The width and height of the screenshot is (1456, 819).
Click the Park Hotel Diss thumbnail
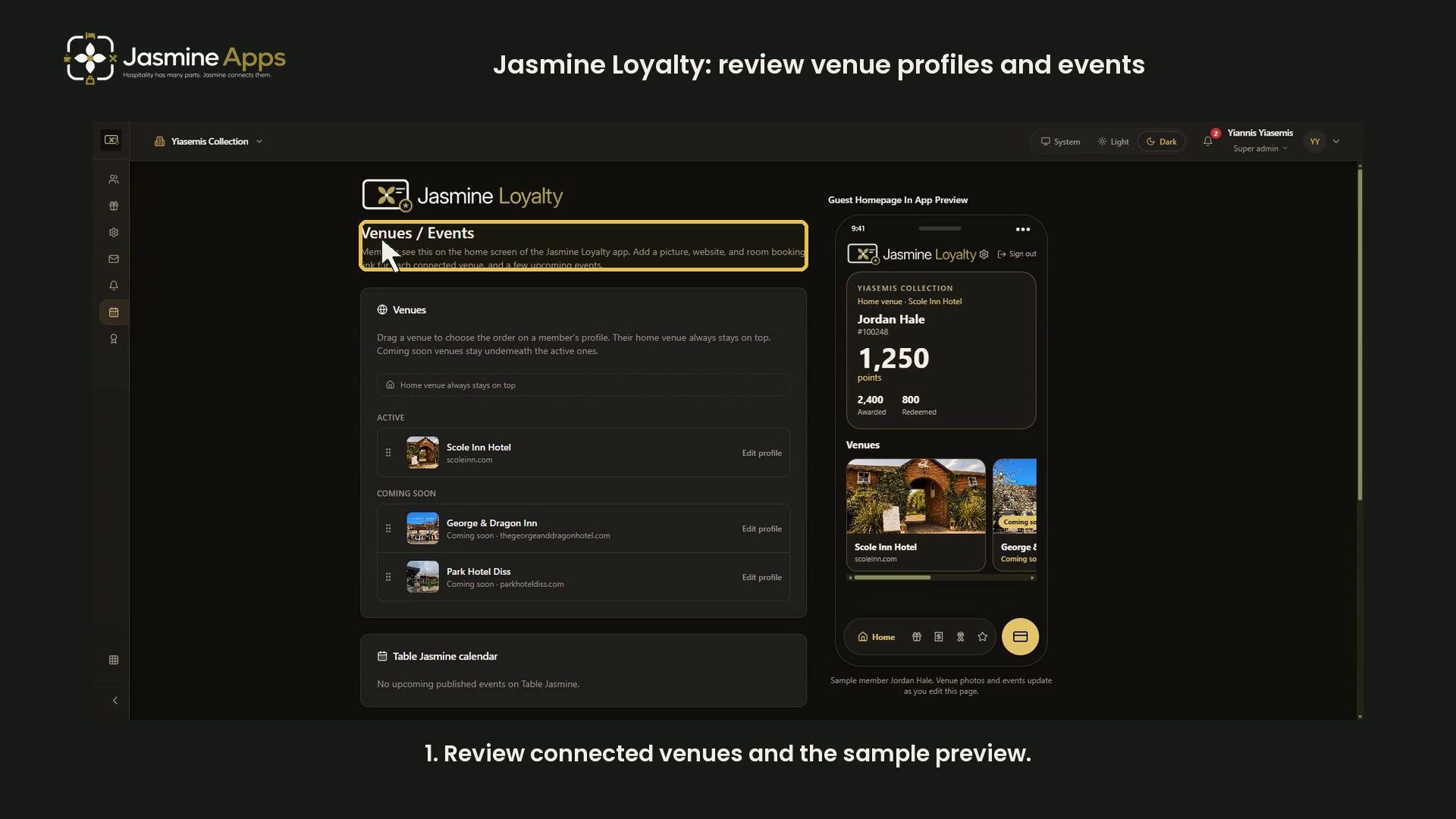tap(422, 577)
